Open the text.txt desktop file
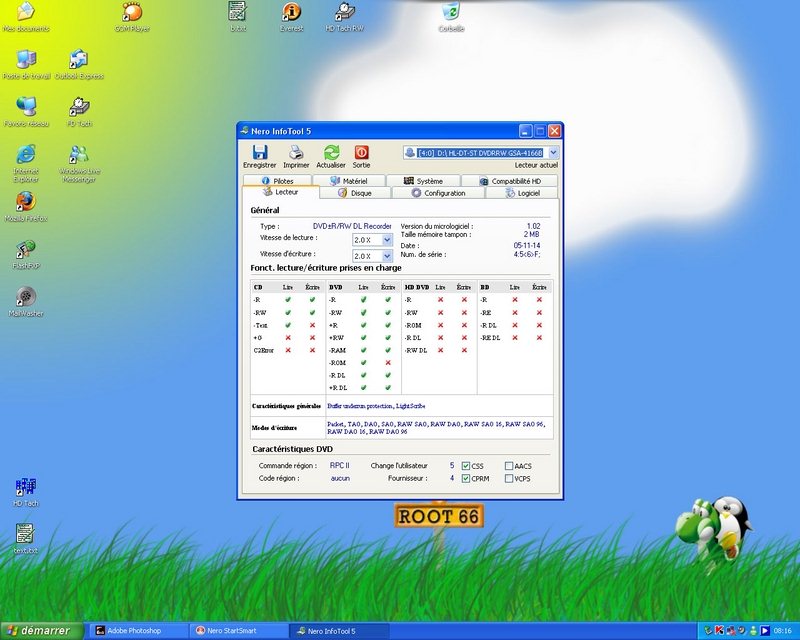This screenshot has height=640, width=800. (x=26, y=538)
